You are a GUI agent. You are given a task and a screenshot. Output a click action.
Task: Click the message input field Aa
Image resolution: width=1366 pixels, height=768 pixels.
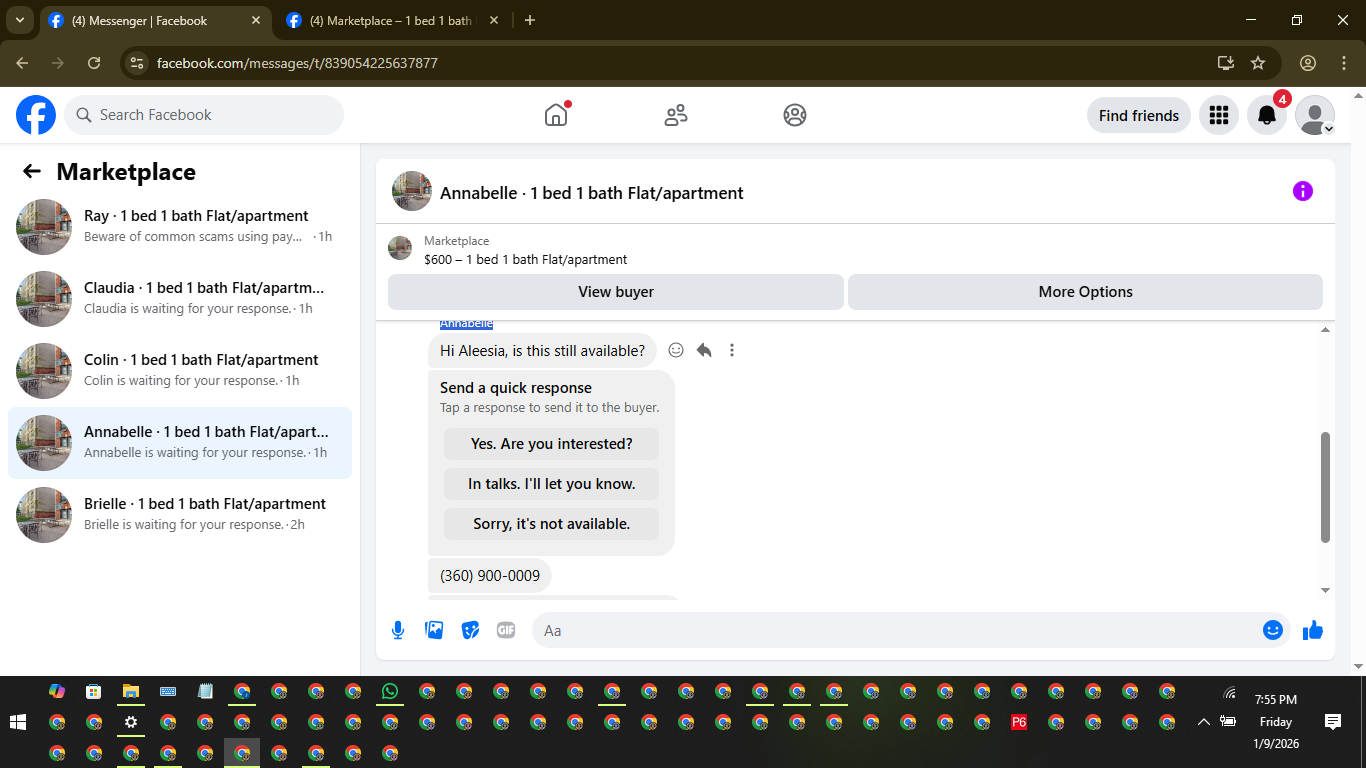897,630
